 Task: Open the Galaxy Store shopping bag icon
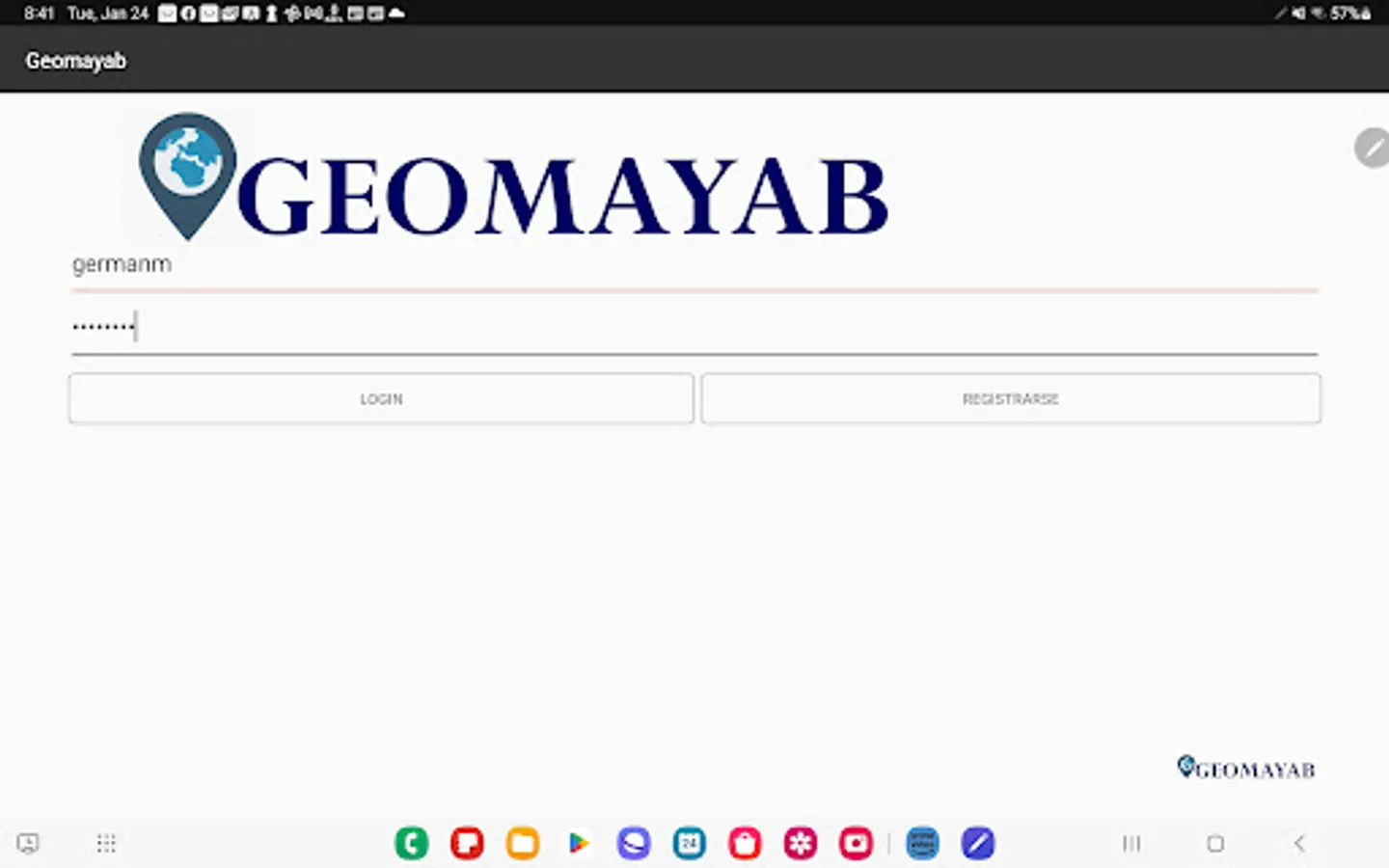click(745, 844)
